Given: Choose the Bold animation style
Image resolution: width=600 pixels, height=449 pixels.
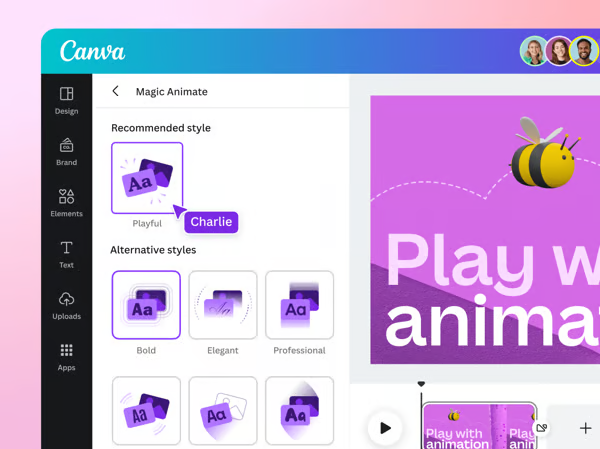Looking at the screenshot, I should [146, 305].
